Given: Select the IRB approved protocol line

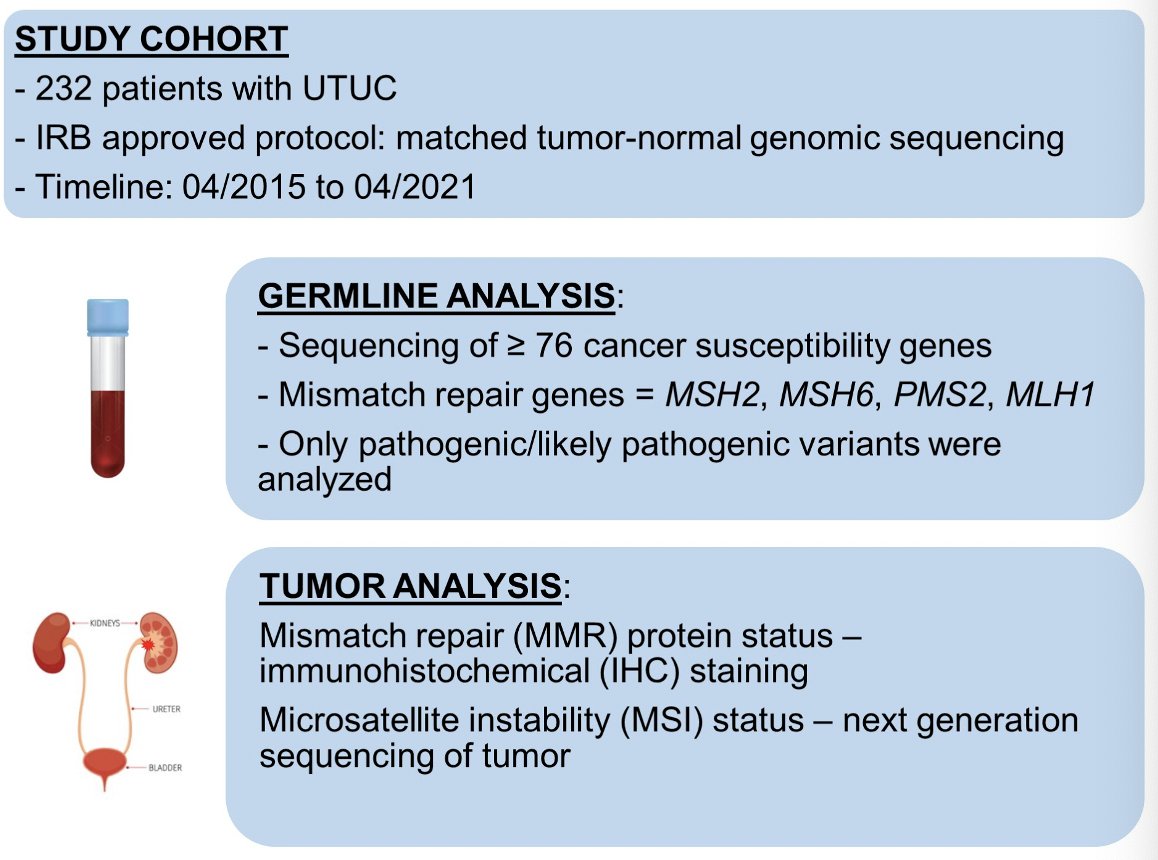Looking at the screenshot, I should (x=540, y=138).
